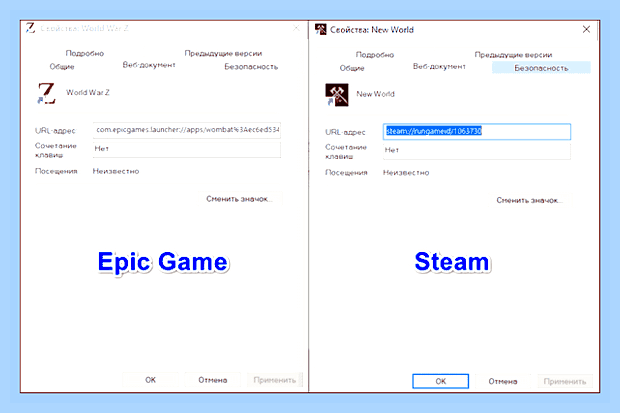
Task: Click Сменить значок in New World window
Action: coord(529,201)
